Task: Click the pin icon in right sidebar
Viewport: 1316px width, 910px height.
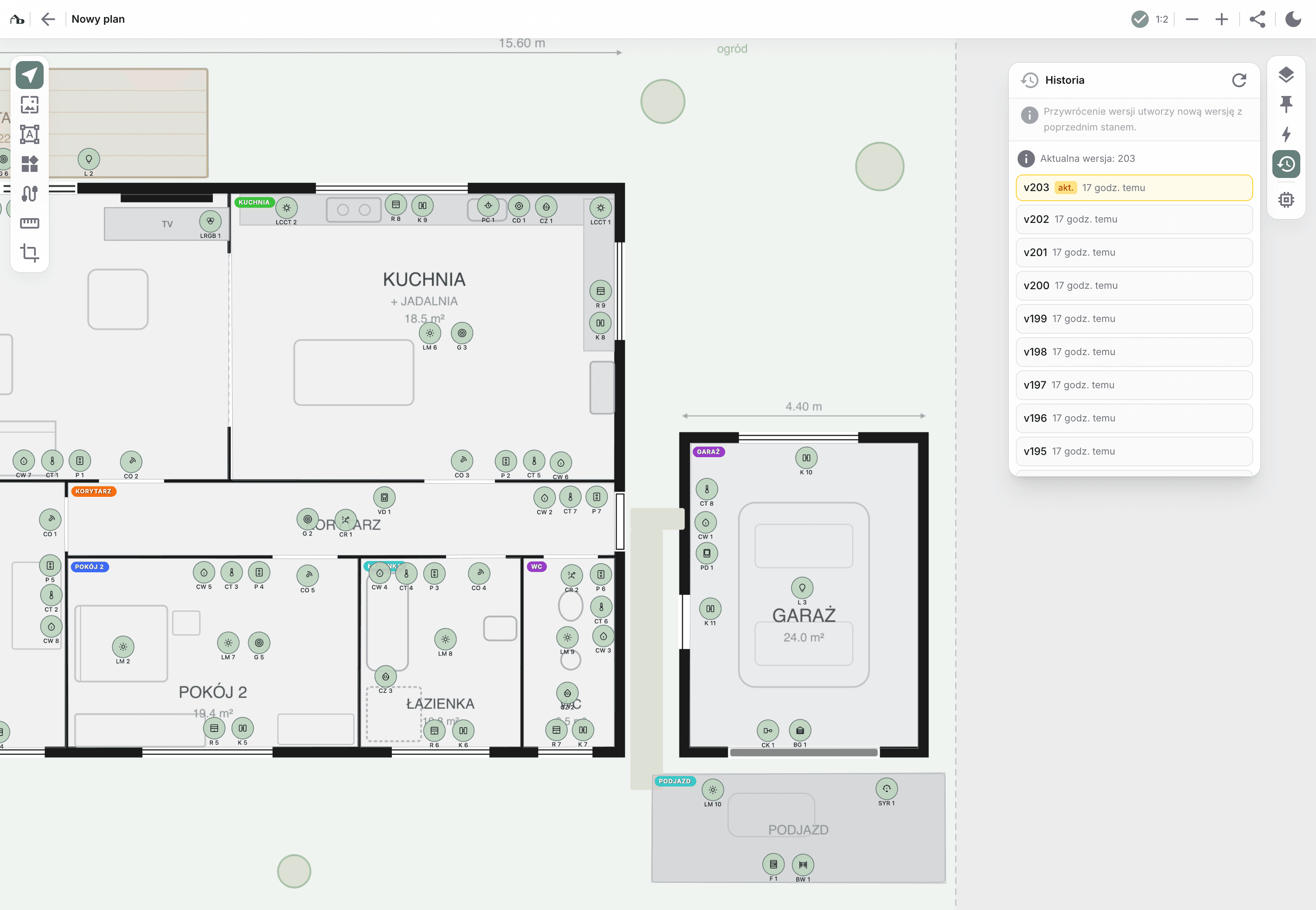Action: click(1286, 104)
